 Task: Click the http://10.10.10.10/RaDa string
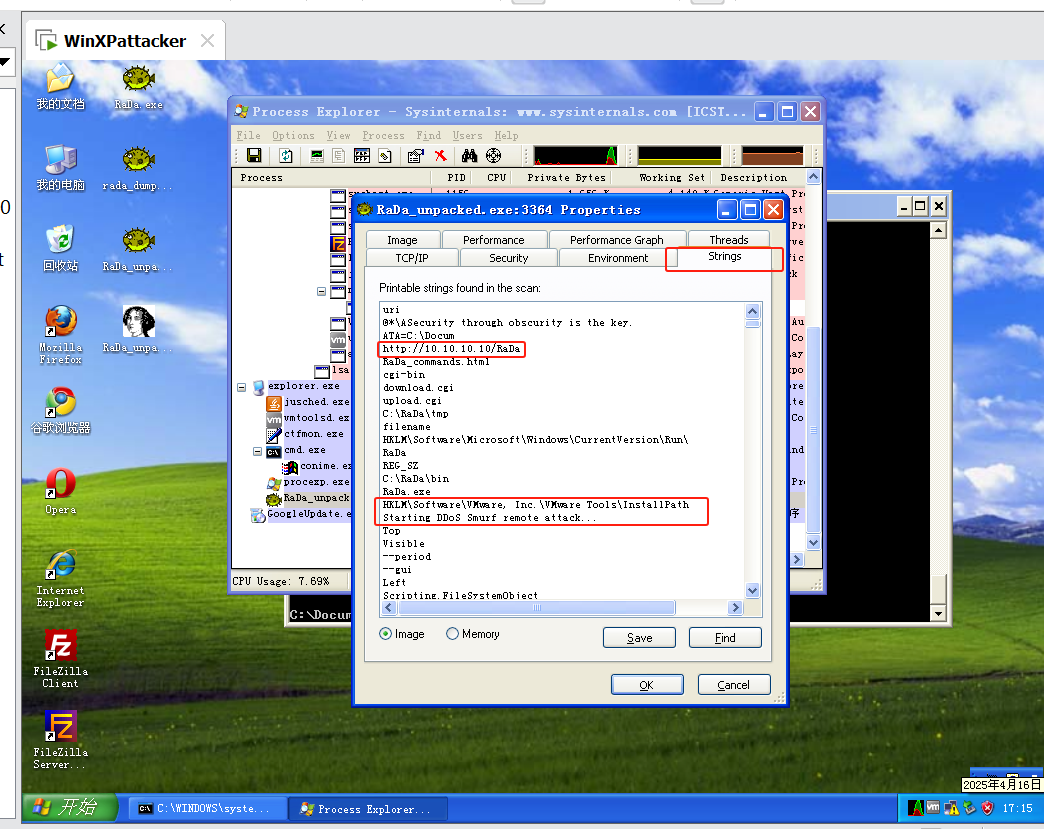point(451,349)
